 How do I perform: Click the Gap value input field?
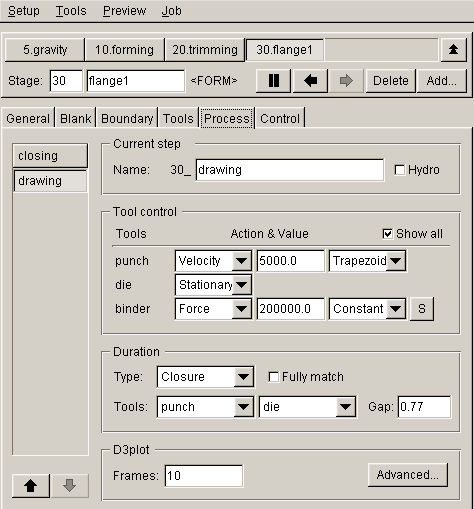pos(424,407)
